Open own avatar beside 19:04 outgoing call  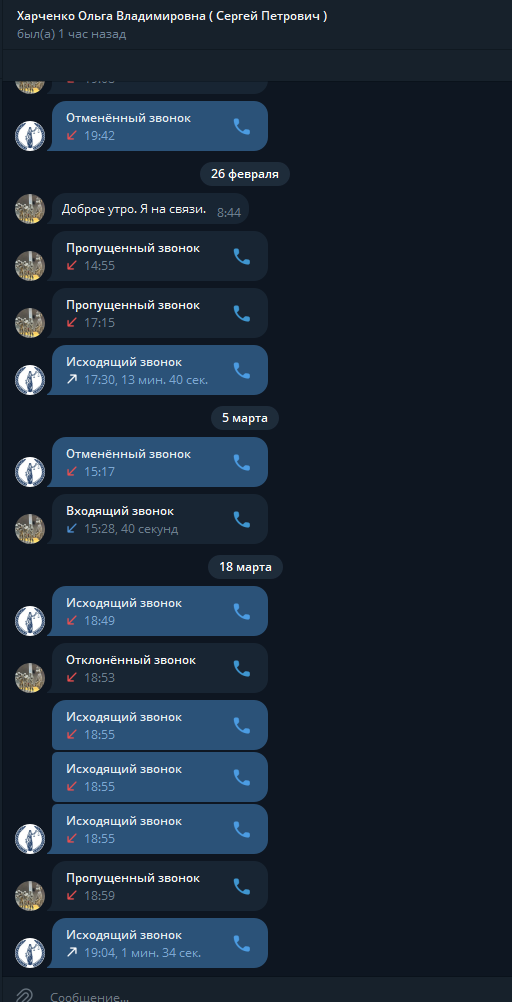[29, 952]
